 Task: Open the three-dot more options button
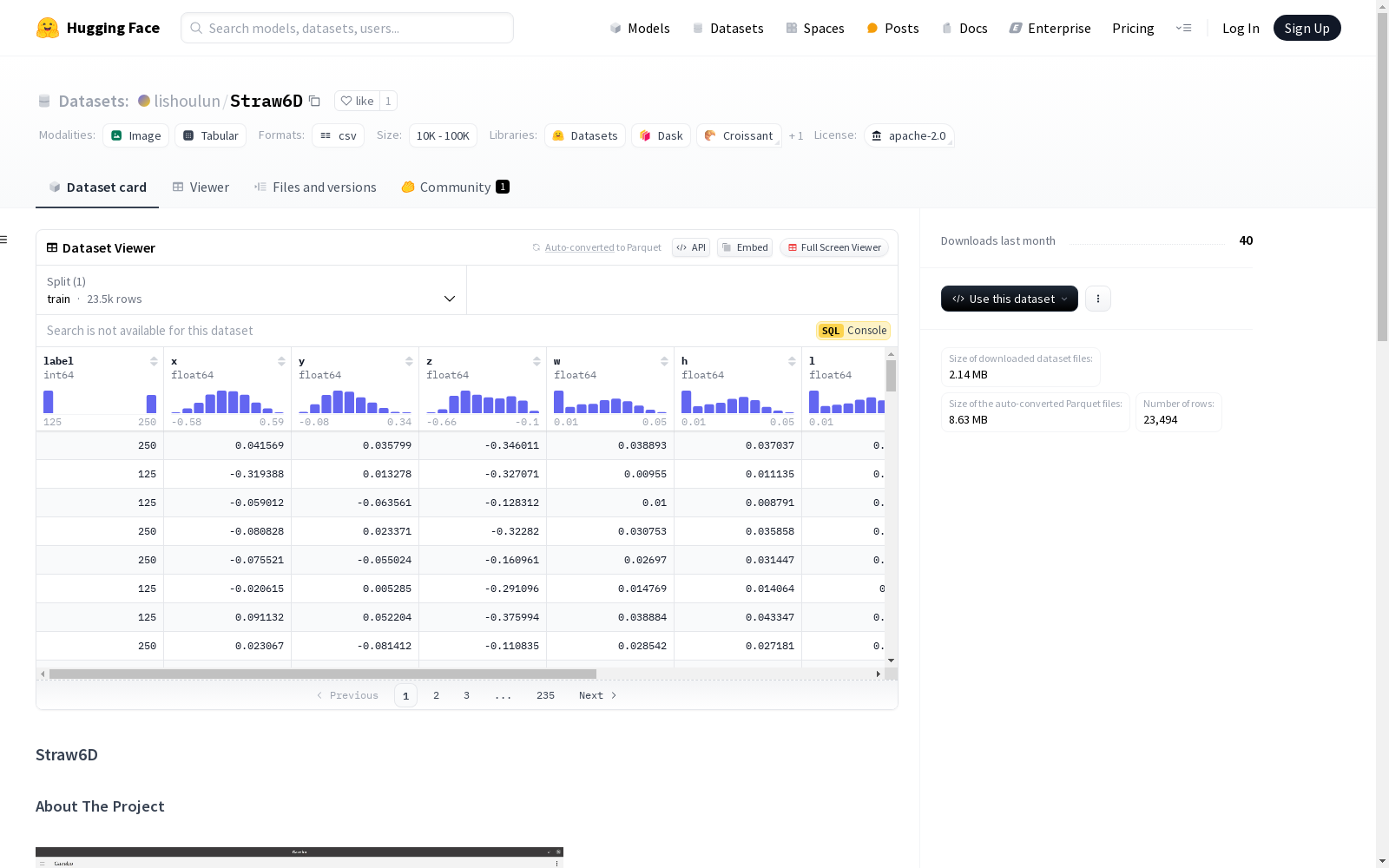point(1098,299)
